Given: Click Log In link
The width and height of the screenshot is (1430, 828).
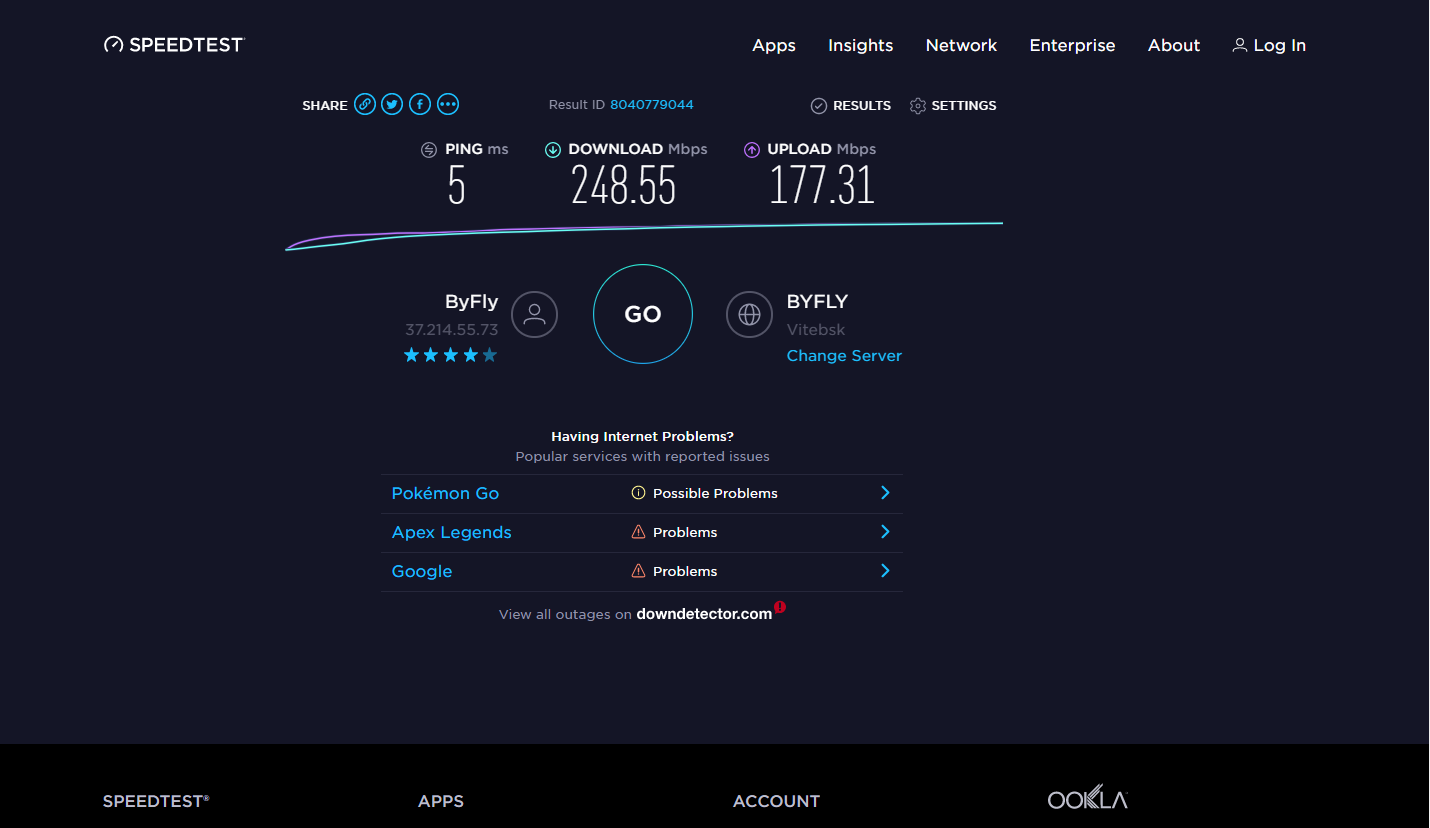Looking at the screenshot, I should [x=1279, y=45].
